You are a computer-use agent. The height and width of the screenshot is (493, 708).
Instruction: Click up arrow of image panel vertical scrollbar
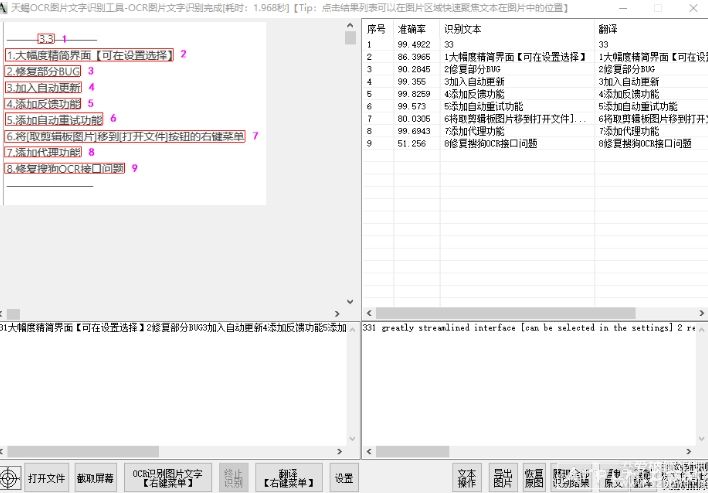[x=350, y=25]
